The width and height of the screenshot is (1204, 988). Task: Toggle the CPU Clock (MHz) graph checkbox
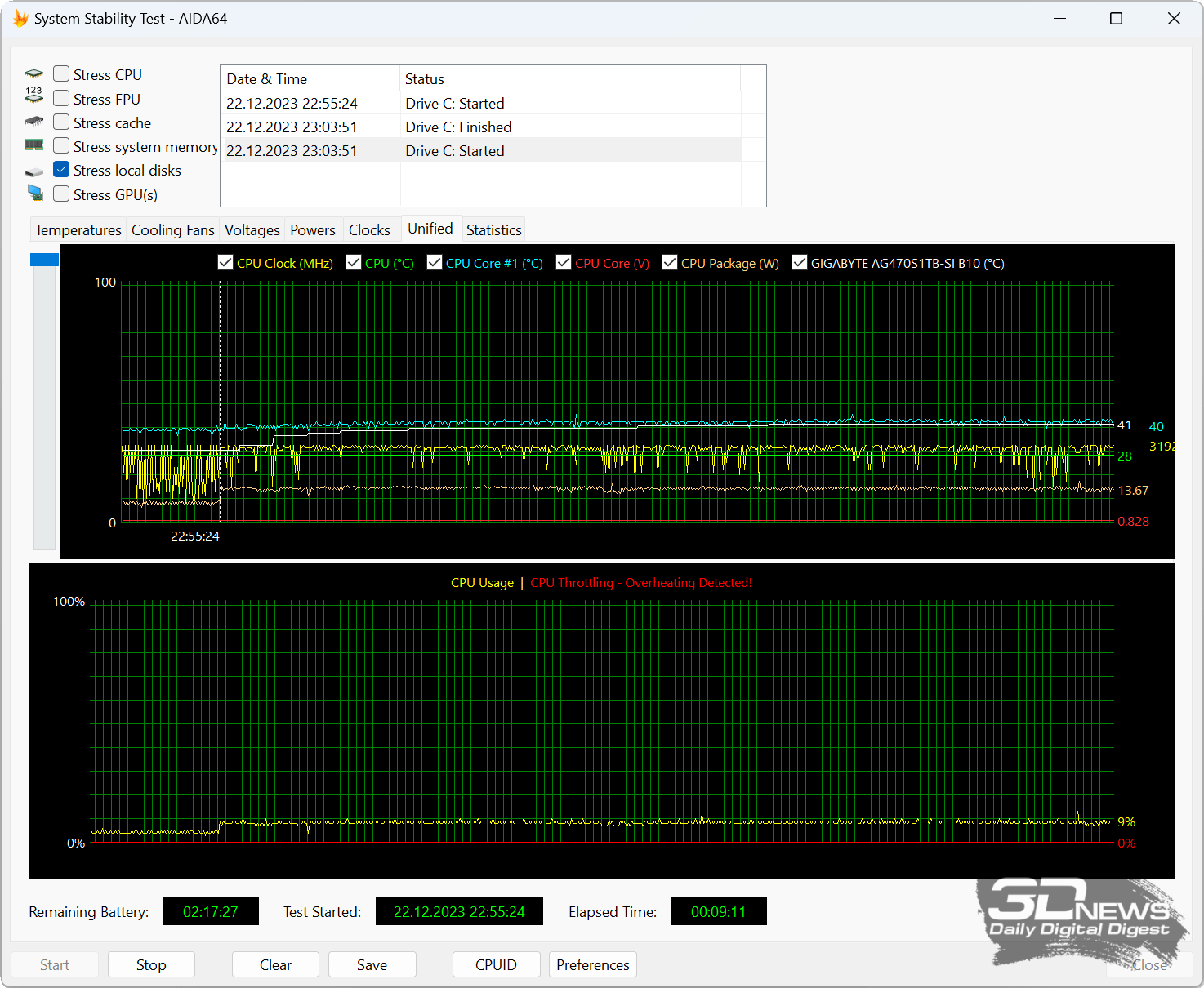225,262
